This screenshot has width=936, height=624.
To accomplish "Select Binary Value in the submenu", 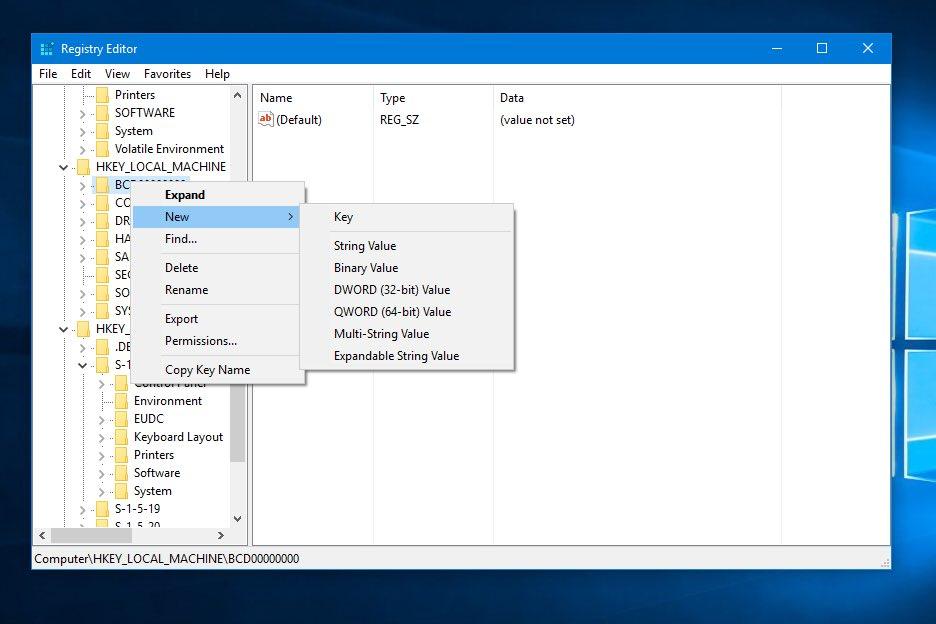I will tap(407, 268).
